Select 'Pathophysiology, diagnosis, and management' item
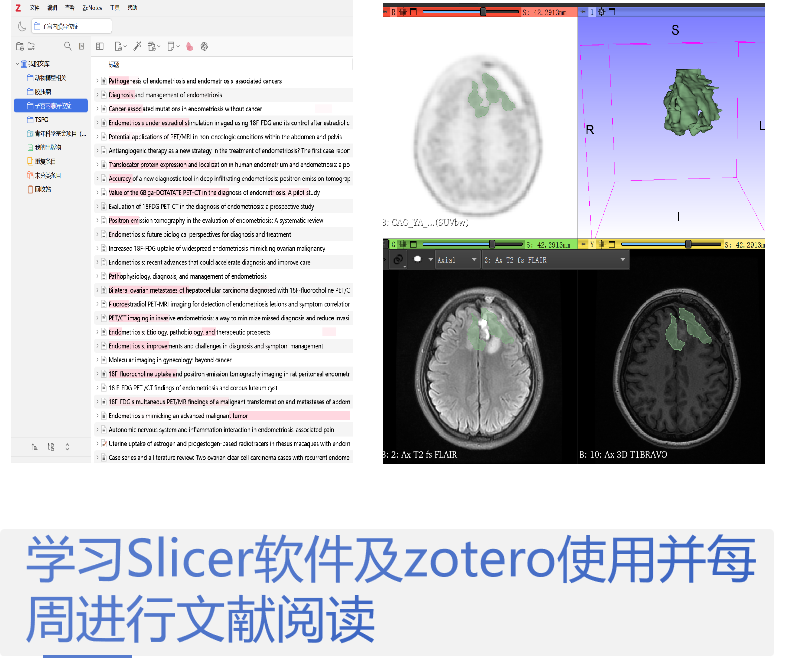793x659 pixels. click(223, 276)
